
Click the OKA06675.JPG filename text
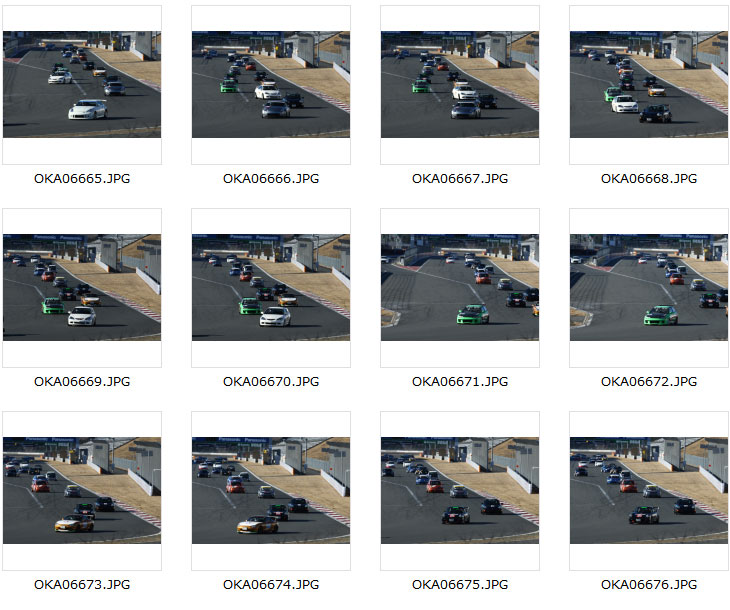click(x=460, y=585)
